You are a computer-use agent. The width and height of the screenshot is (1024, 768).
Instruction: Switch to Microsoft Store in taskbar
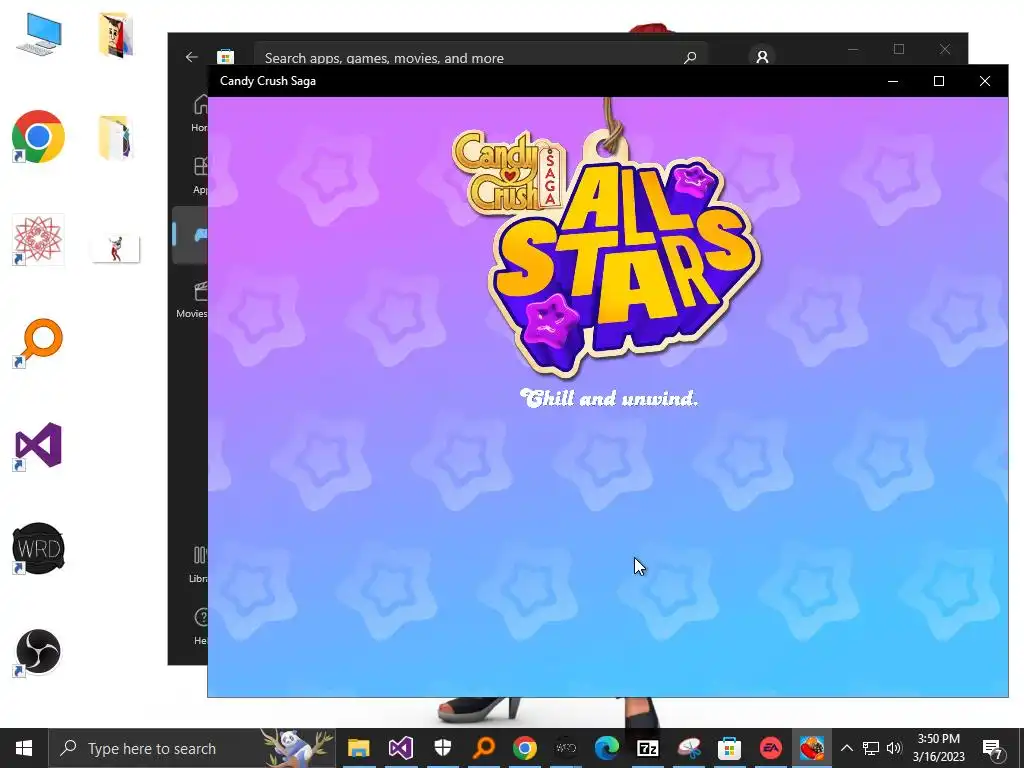729,748
